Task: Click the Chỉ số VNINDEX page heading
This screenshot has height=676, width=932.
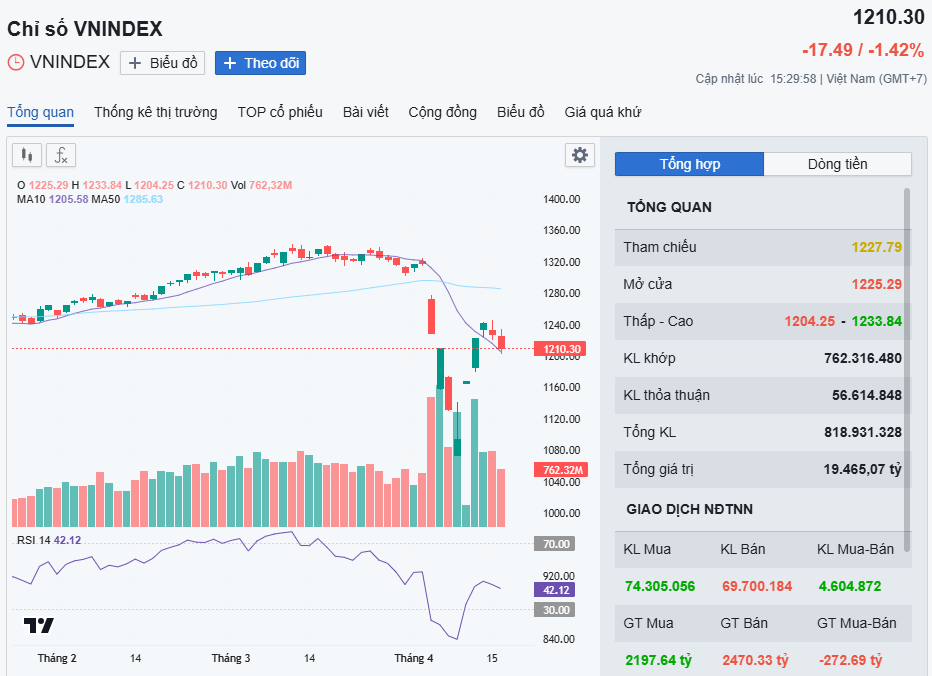Action: tap(85, 29)
